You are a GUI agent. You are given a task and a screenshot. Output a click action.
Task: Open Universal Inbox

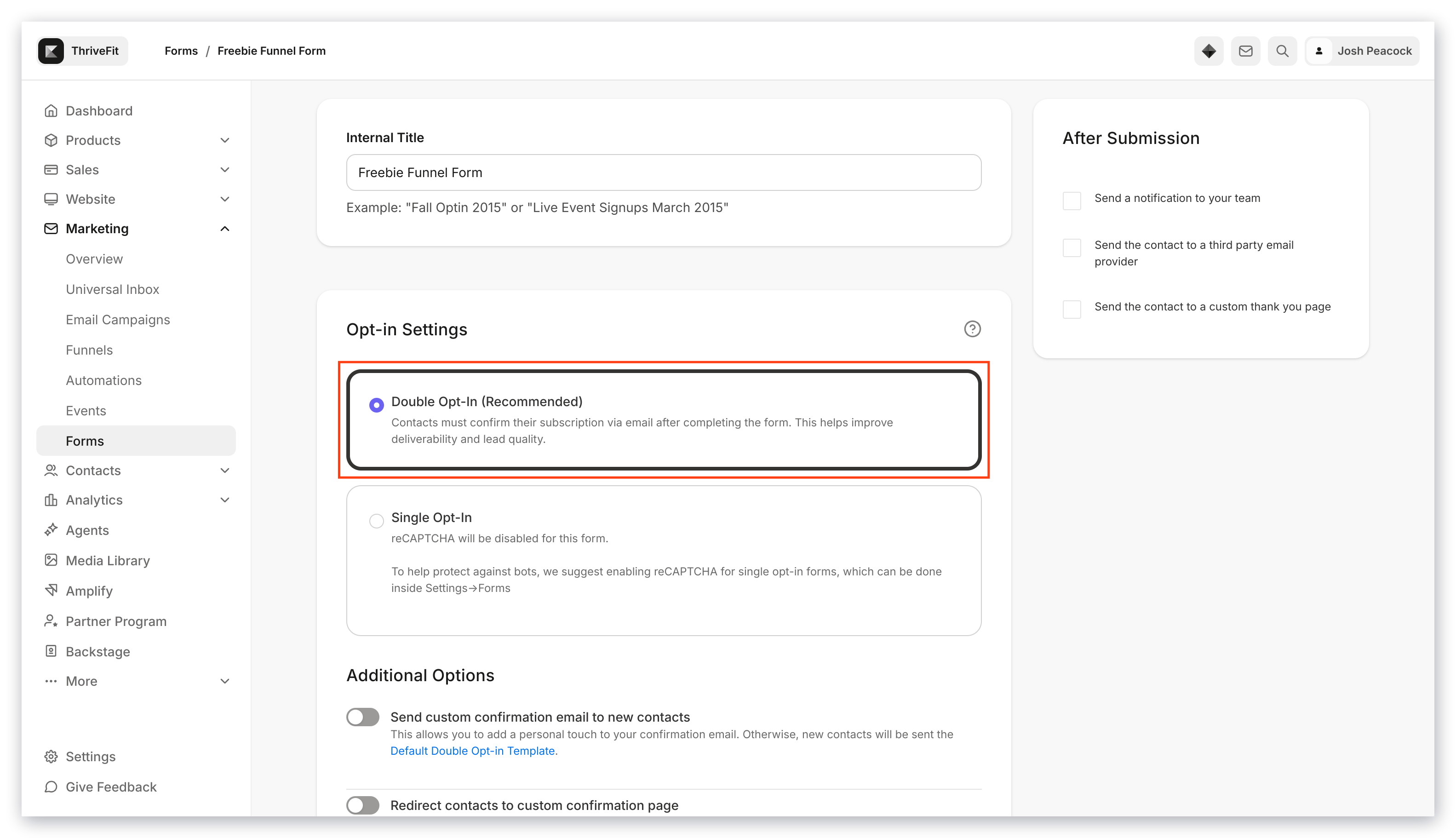112,289
